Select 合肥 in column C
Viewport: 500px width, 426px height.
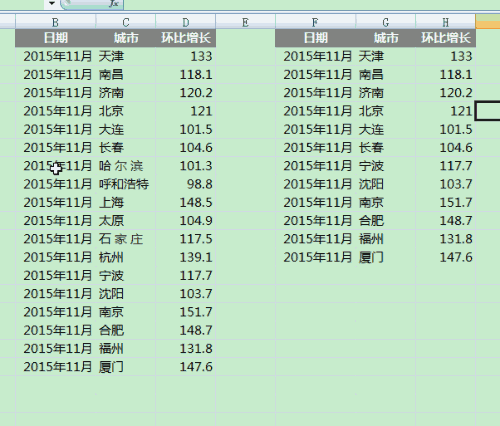pyautogui.click(x=126, y=330)
